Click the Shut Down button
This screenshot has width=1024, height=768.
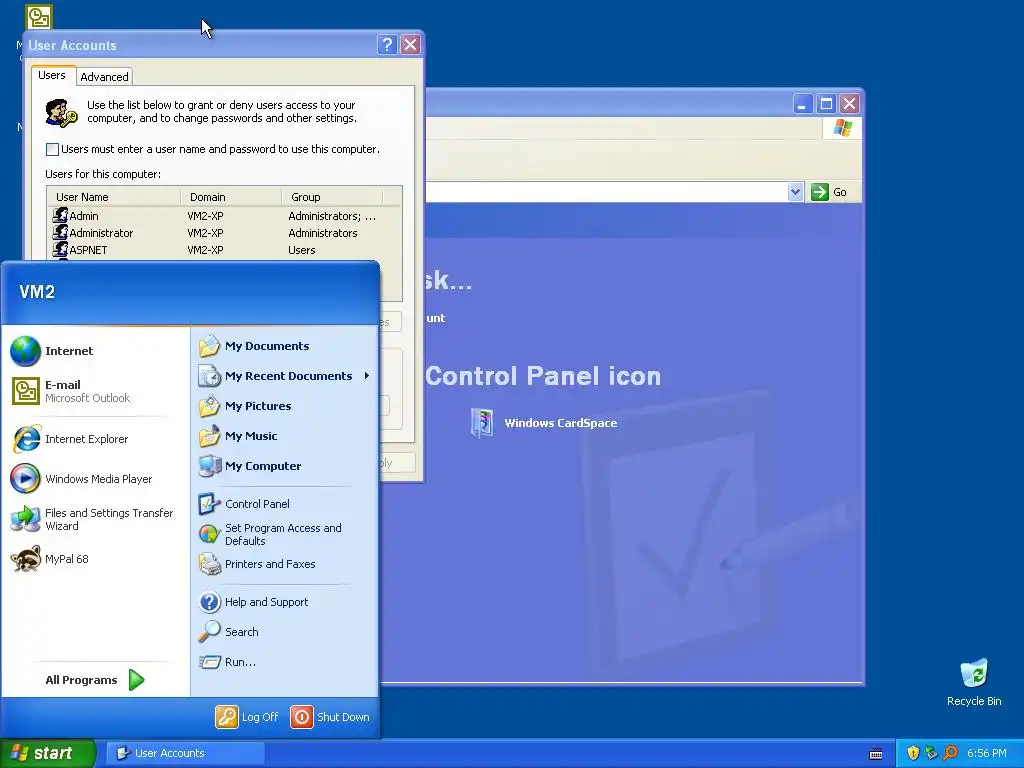(x=330, y=717)
